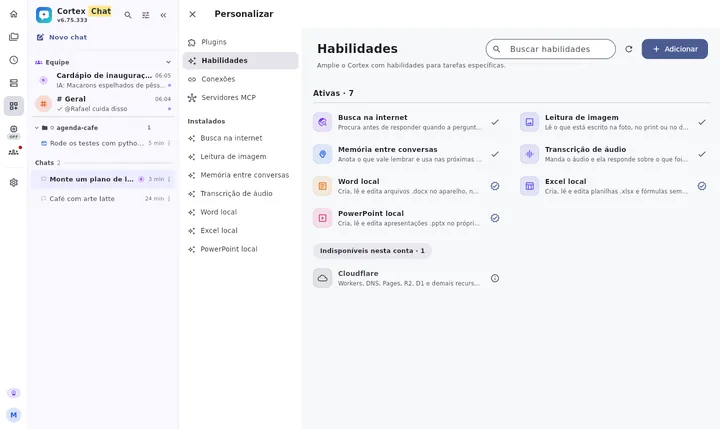Show info for the Cloudflare skill

[495, 278]
